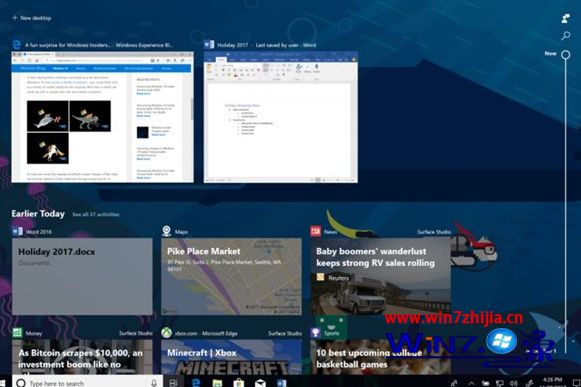Expand the hidden system tray icons chevron
Image resolution: width=581 pixels, height=387 pixels.
click(472, 383)
